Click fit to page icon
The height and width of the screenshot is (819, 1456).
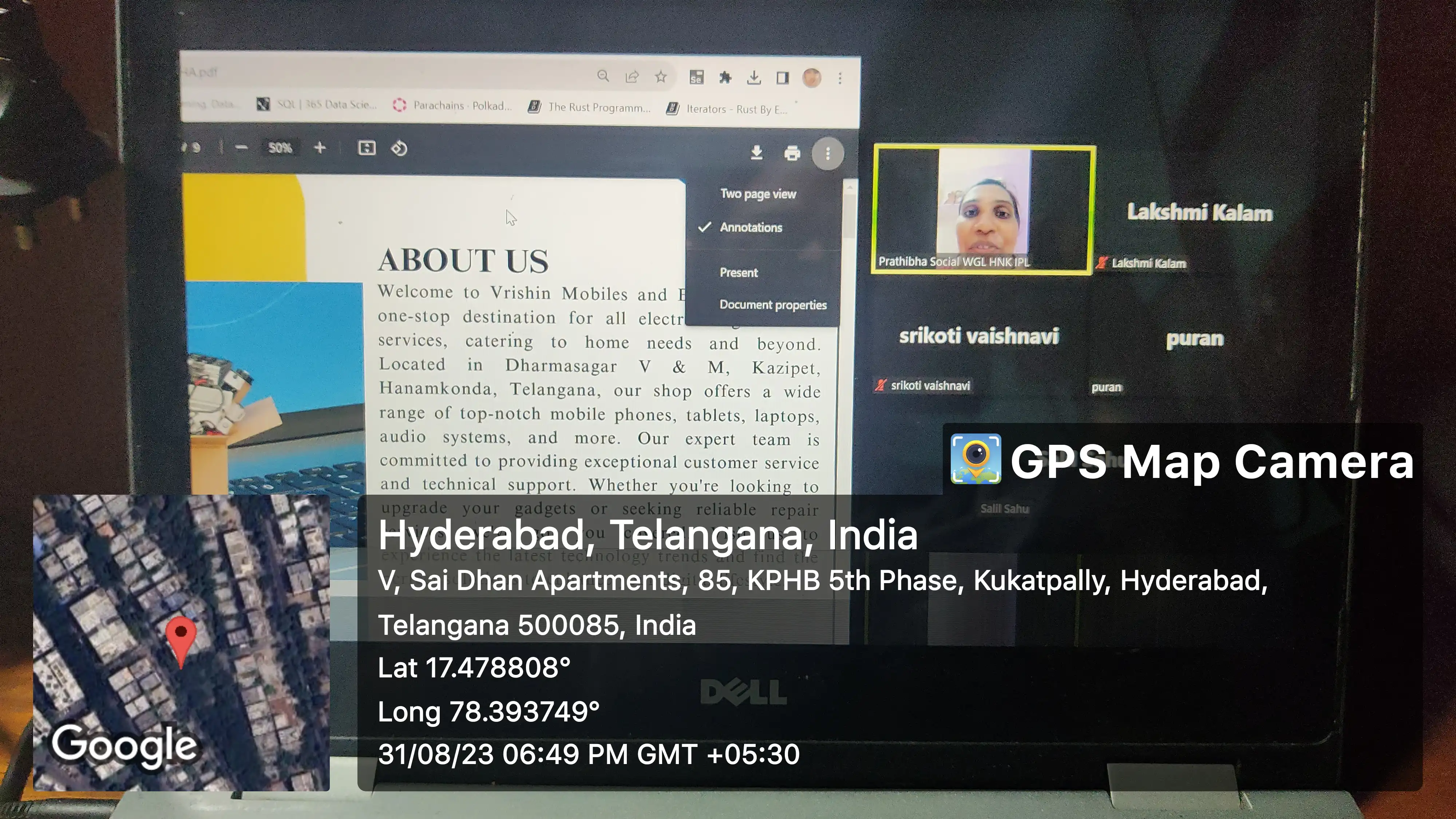click(x=367, y=148)
